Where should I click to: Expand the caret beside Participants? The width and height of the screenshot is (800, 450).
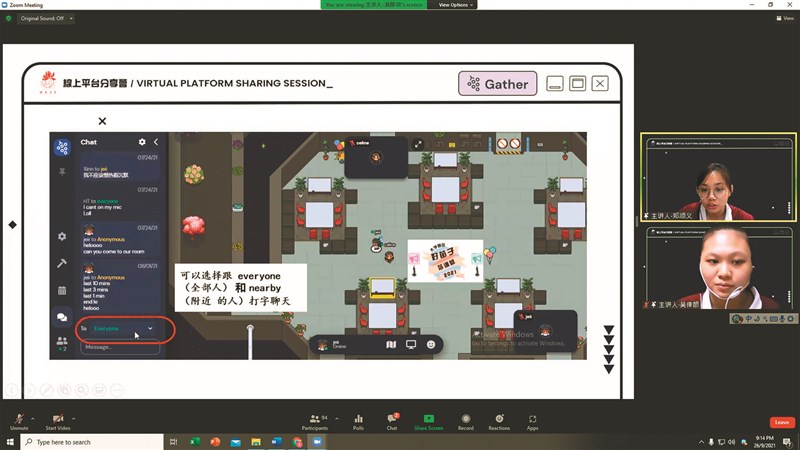337,418
